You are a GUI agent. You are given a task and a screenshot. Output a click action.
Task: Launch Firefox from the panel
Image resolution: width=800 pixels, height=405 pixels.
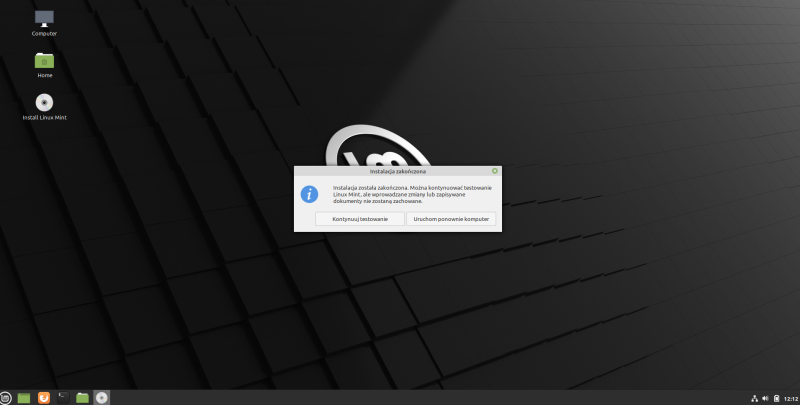[x=44, y=397]
